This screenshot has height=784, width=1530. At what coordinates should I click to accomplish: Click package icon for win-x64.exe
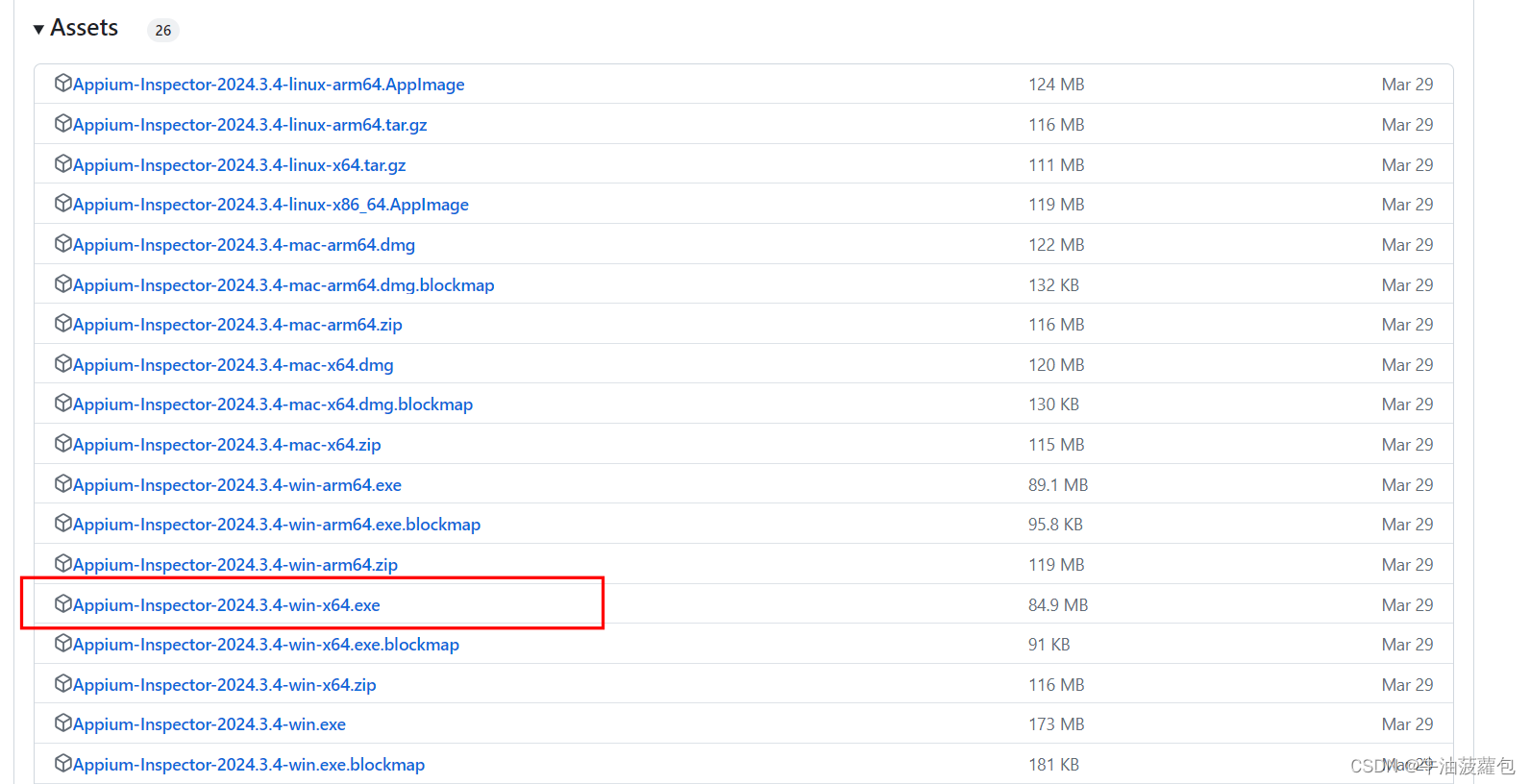[x=63, y=604]
